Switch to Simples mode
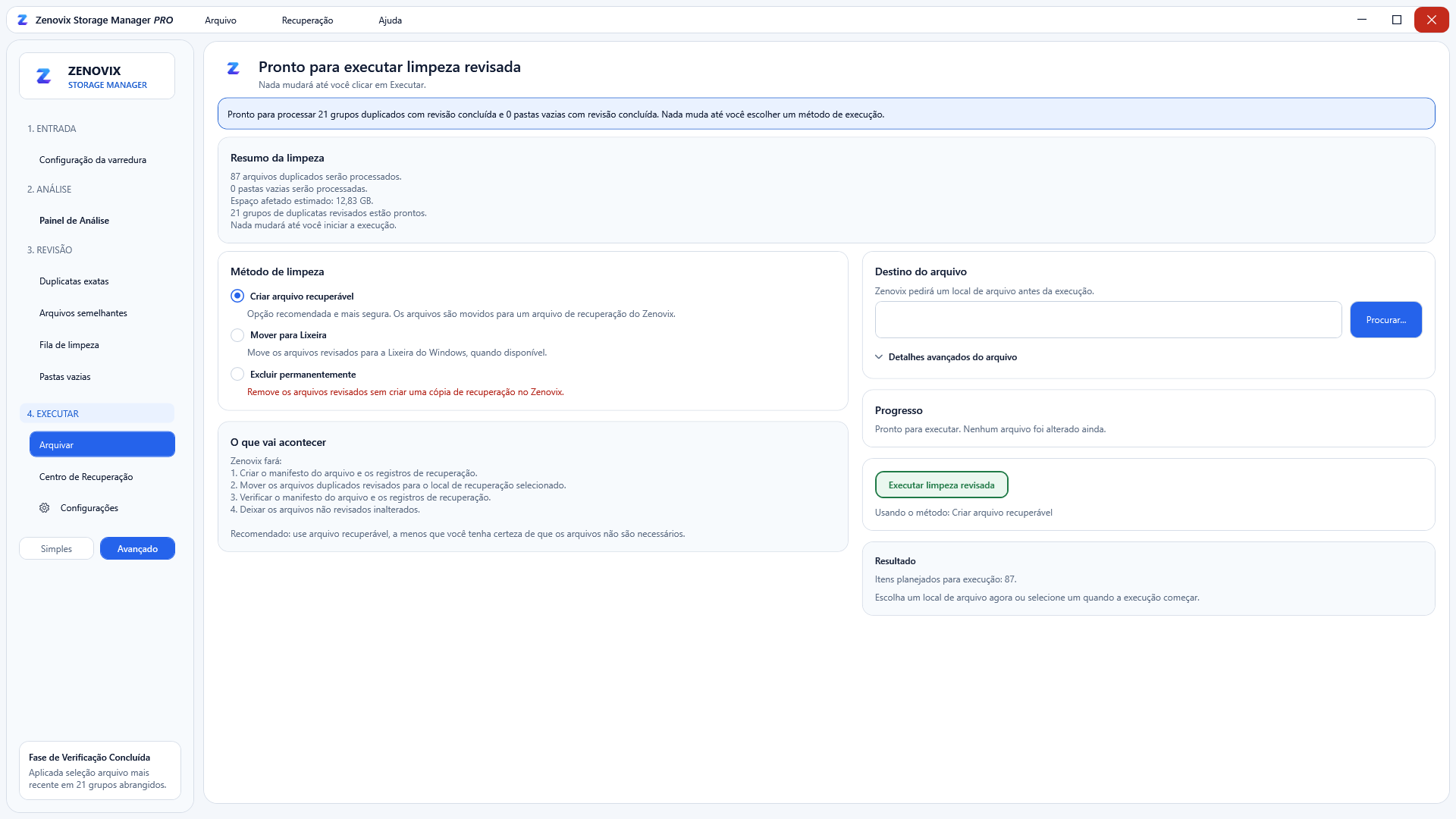The image size is (1456, 819). (56, 549)
